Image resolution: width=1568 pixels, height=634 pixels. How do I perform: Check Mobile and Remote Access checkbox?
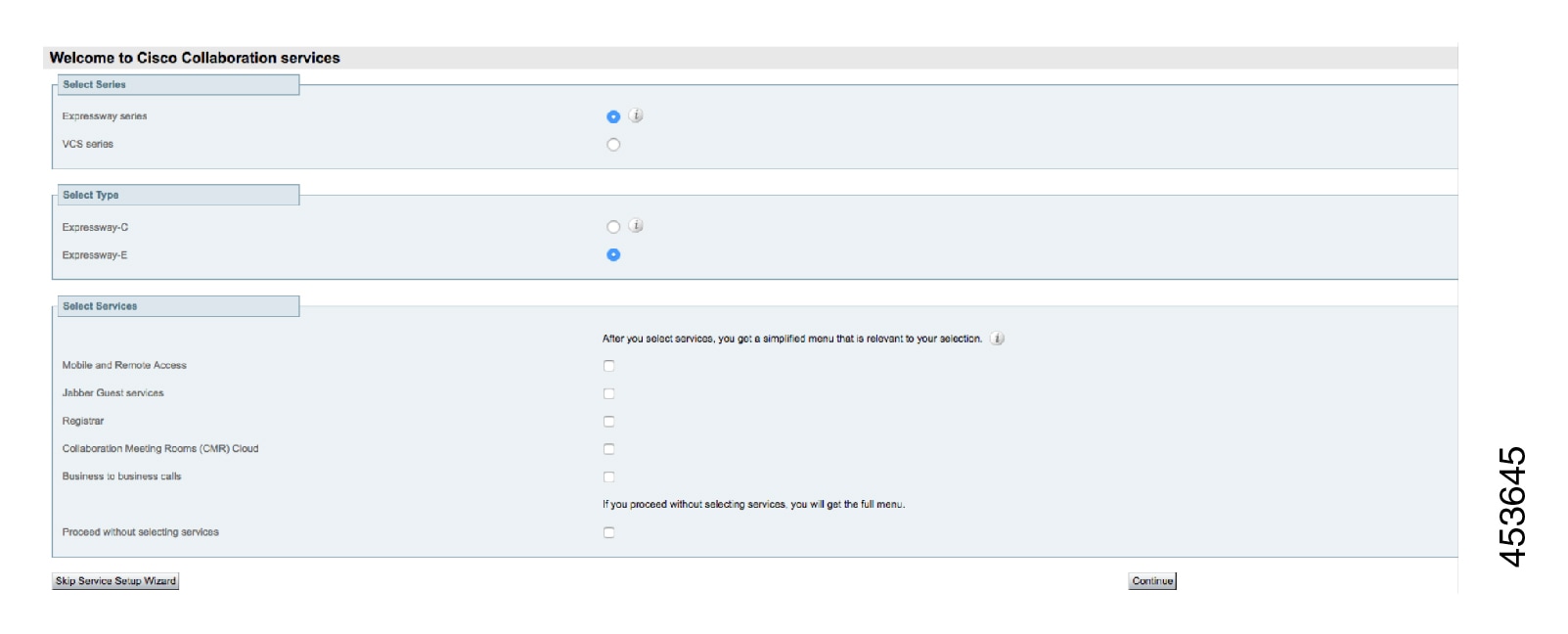click(608, 366)
